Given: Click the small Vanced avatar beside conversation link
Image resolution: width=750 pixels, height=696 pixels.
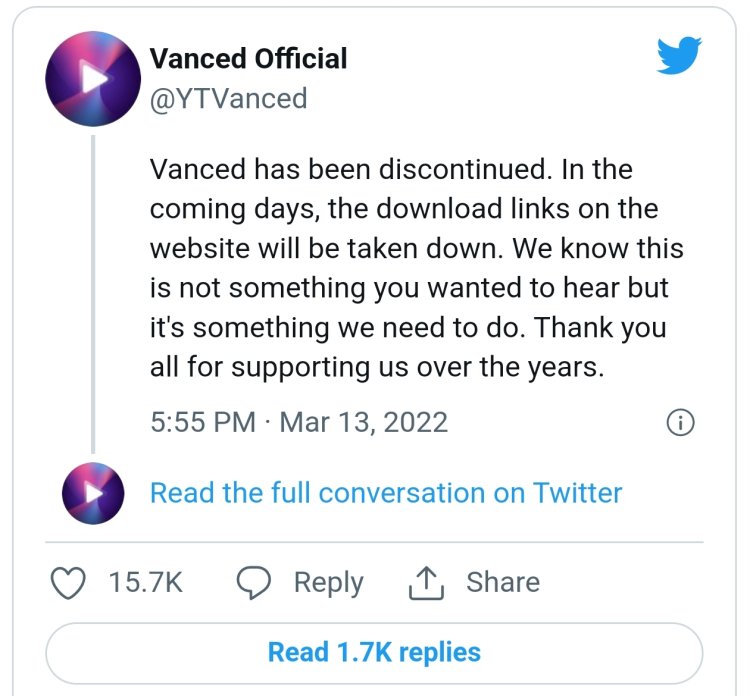Looking at the screenshot, I should [x=93, y=493].
